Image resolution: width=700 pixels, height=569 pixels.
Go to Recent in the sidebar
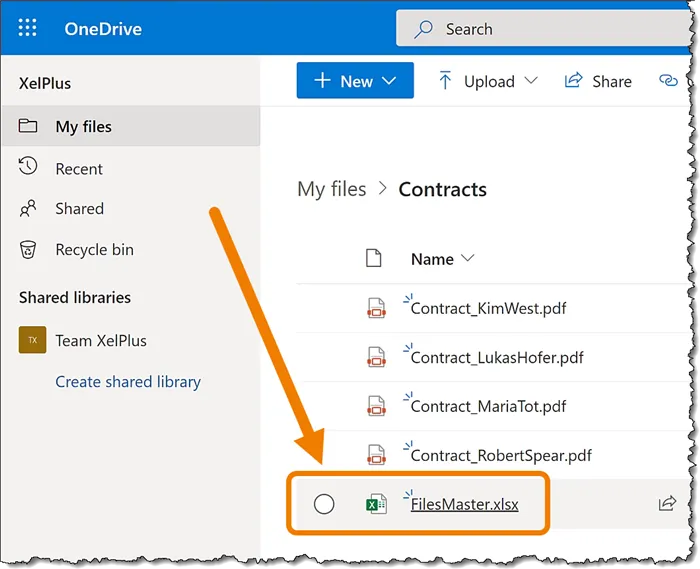click(x=79, y=169)
